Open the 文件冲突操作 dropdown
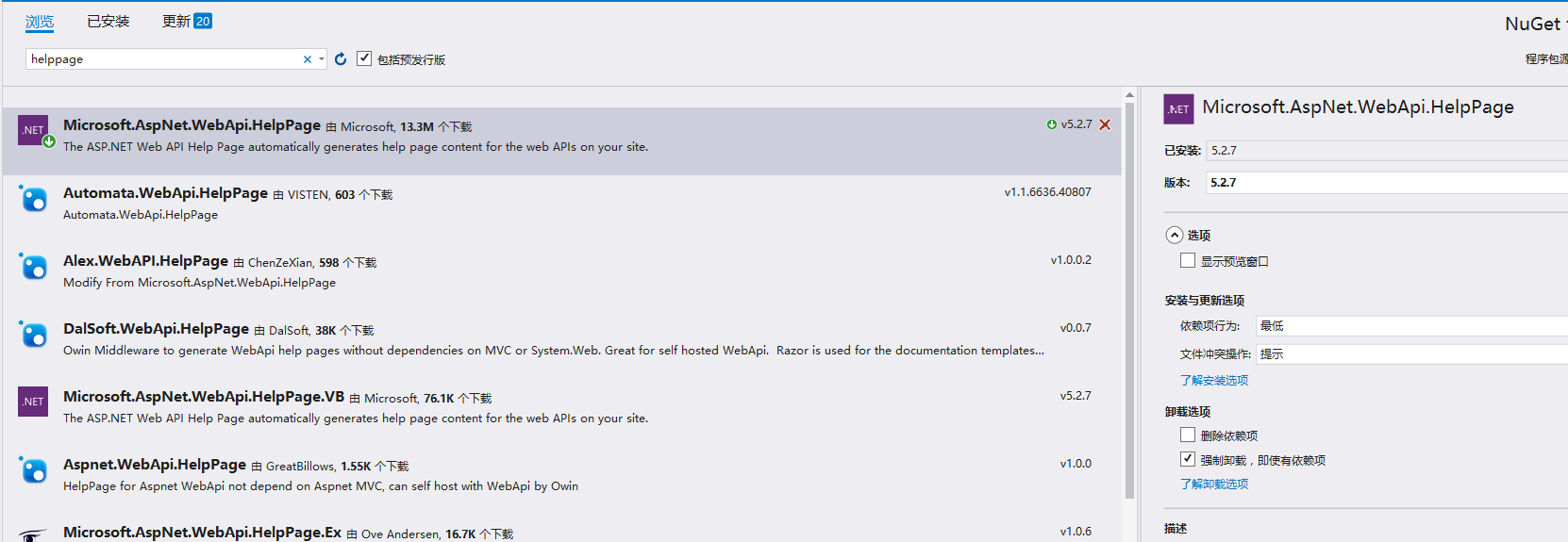The height and width of the screenshot is (542, 1568). pos(1411,354)
